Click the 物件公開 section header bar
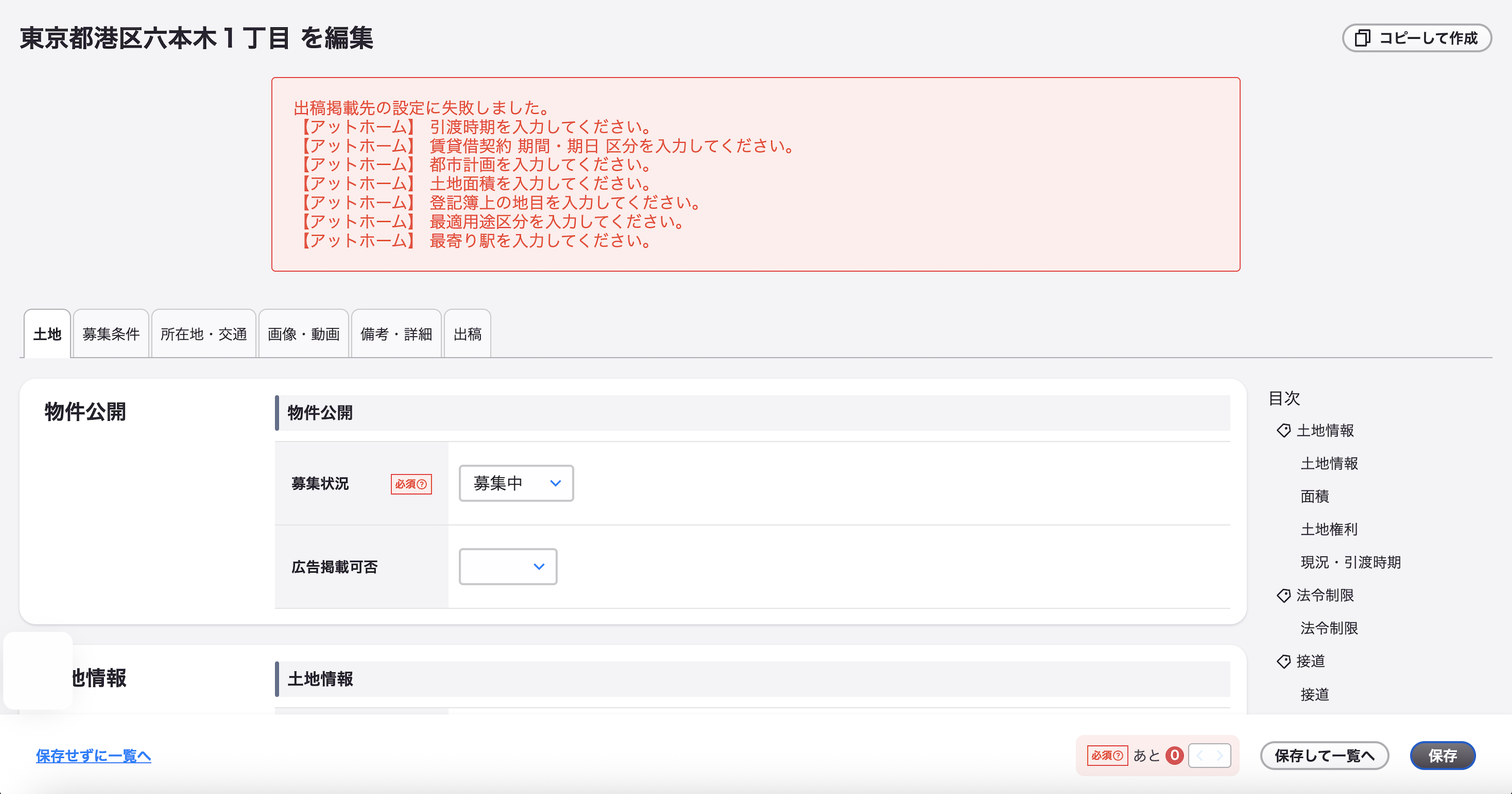 click(753, 413)
